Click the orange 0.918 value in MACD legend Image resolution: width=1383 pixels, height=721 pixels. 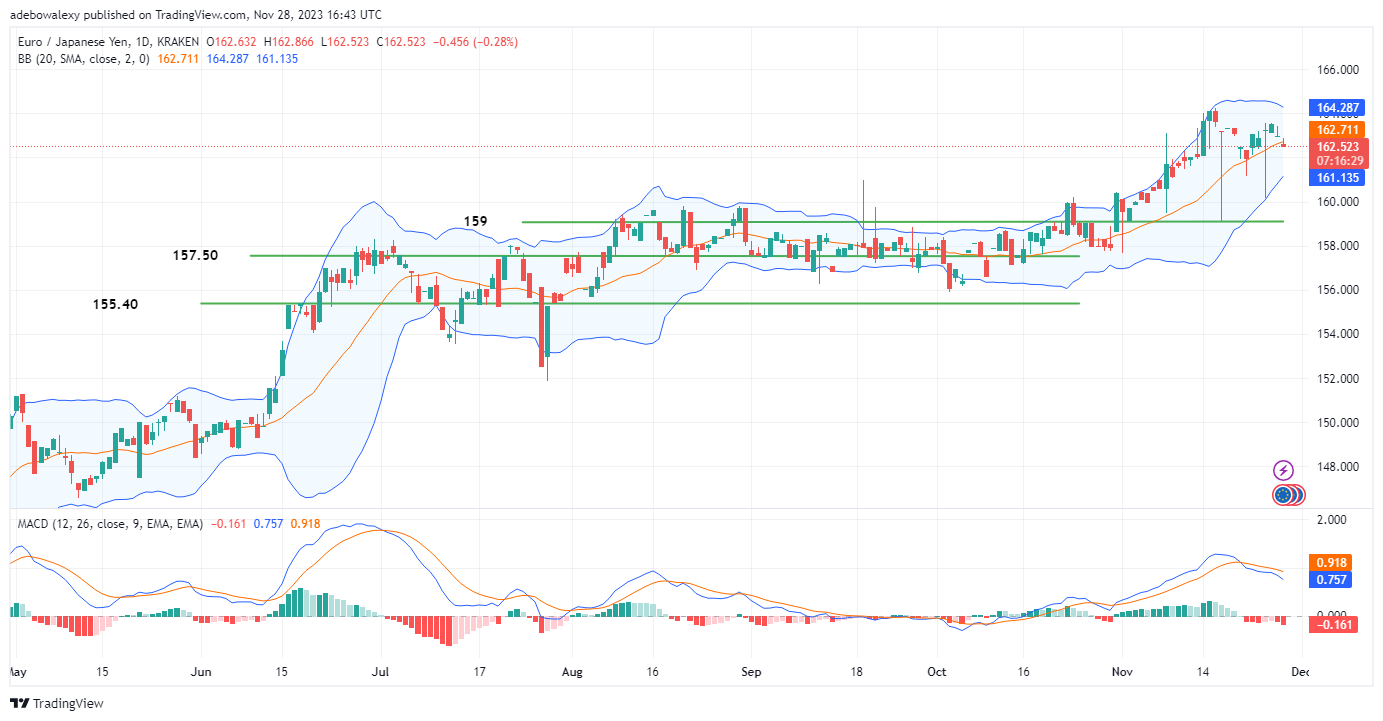tap(305, 524)
